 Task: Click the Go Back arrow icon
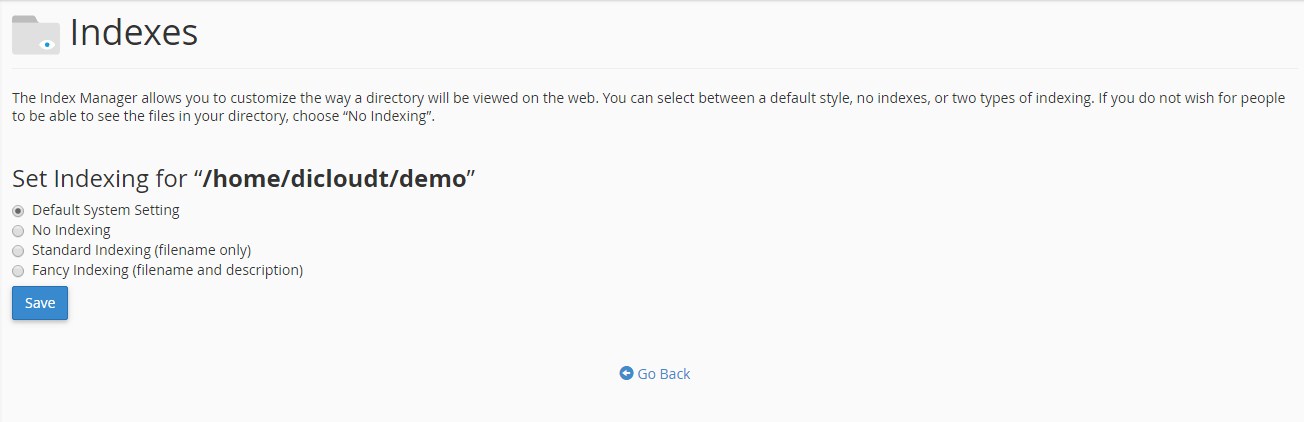coord(626,373)
